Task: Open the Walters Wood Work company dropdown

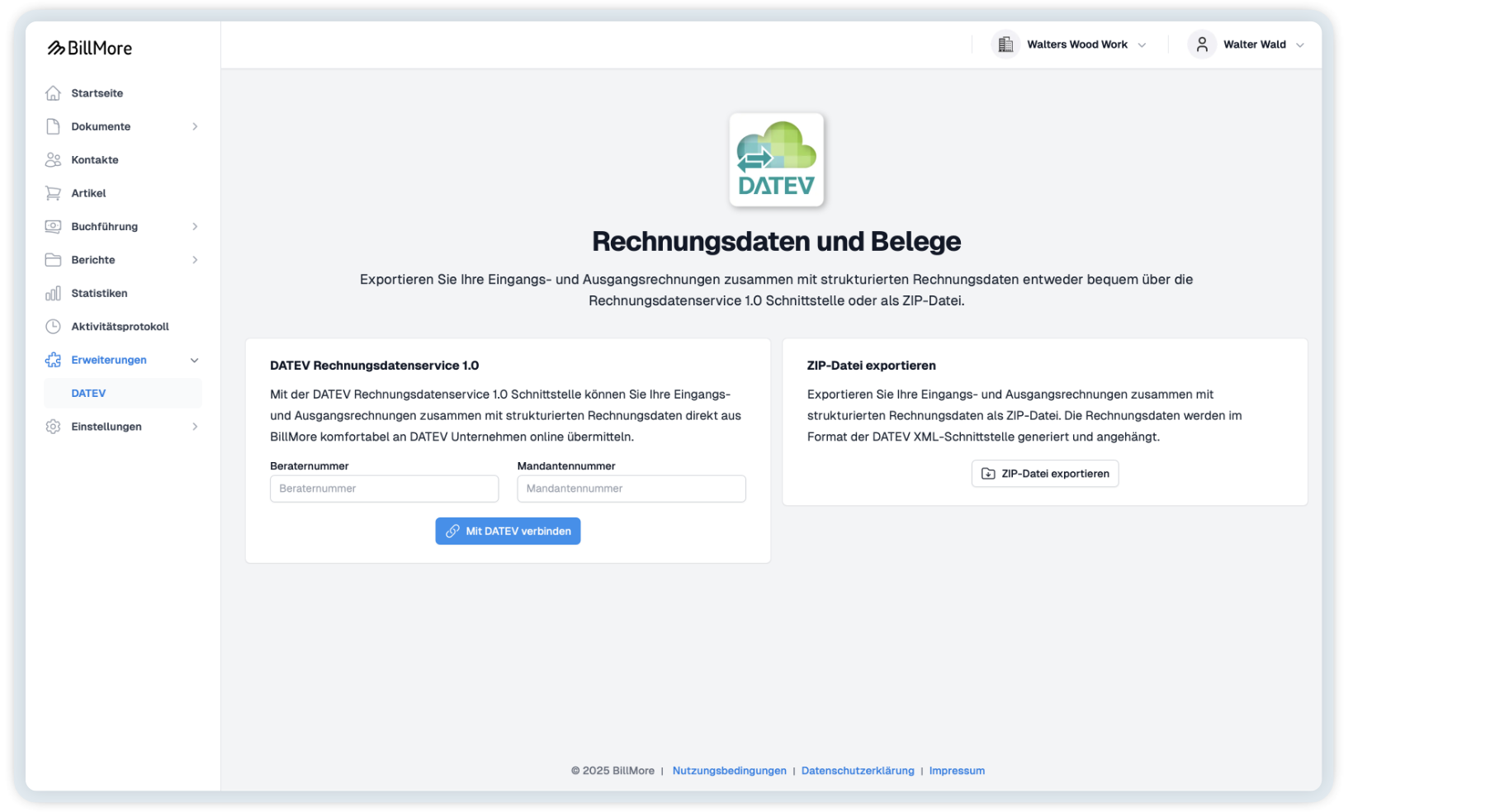Action: pyautogui.click(x=1070, y=45)
